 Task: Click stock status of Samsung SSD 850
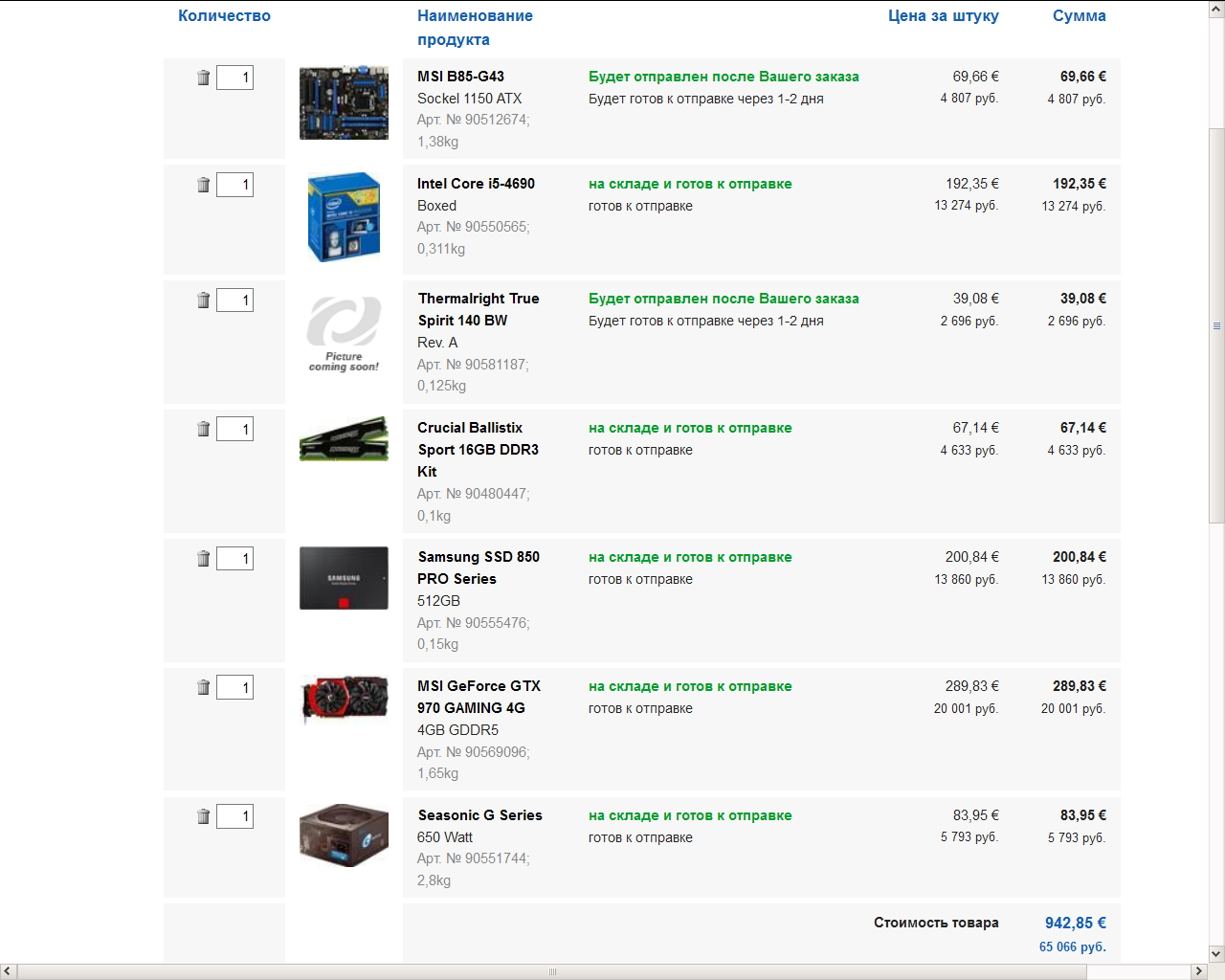(x=690, y=557)
